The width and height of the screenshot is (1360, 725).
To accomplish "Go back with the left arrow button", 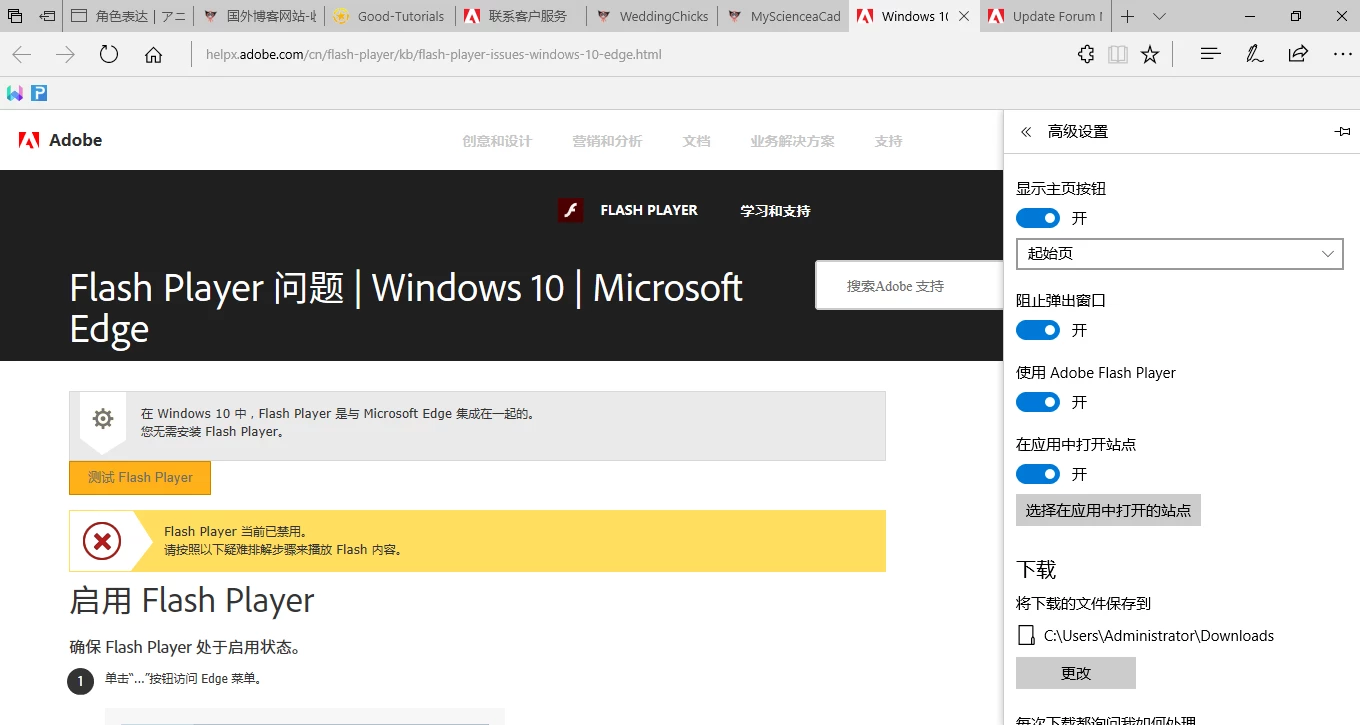I will click(22, 54).
